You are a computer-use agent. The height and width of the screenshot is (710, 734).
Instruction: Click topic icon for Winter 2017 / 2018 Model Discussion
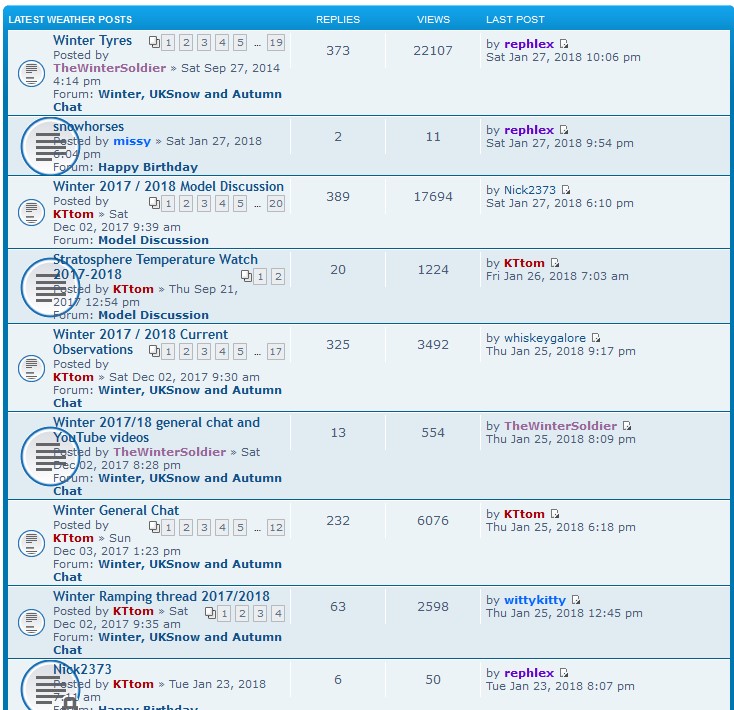pyautogui.click(x=31, y=212)
